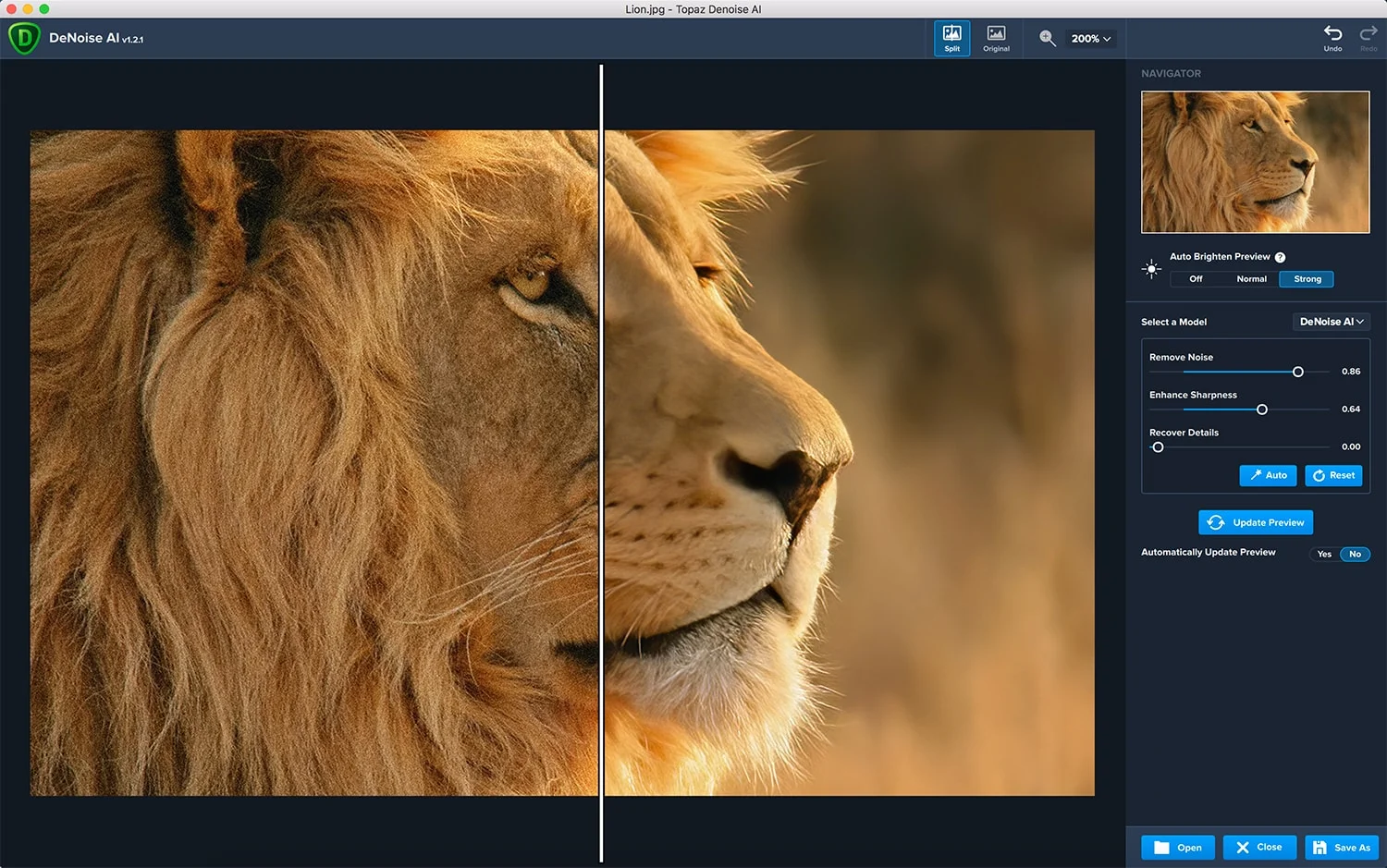
Task: Click Auto to set noise settings
Action: click(1268, 475)
